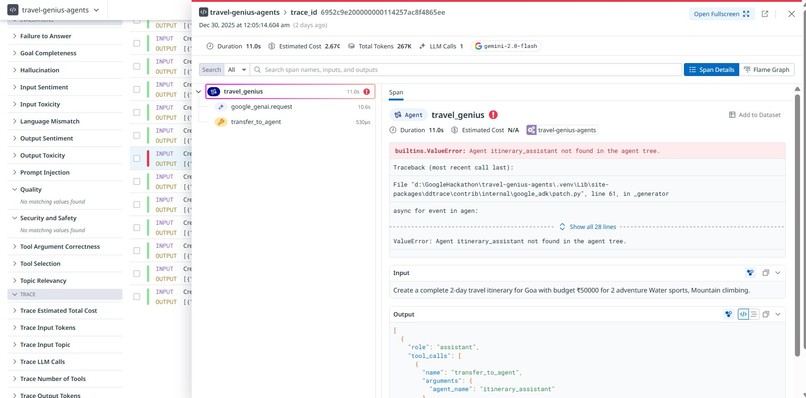The image size is (806, 398).
Task: Switch Output to plain text view
Action: (x=754, y=314)
